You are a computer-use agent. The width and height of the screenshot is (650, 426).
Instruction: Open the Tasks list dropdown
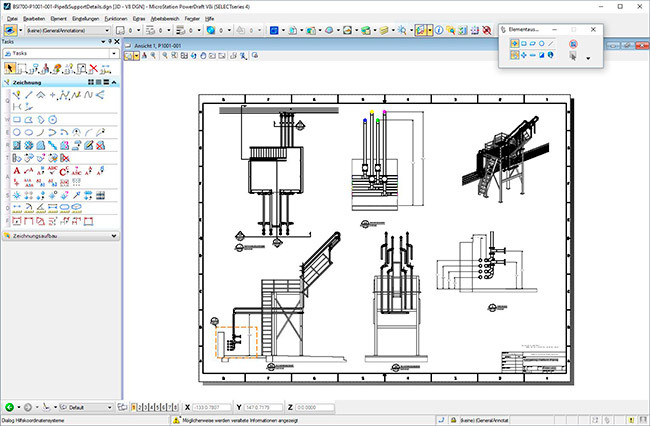coord(60,52)
